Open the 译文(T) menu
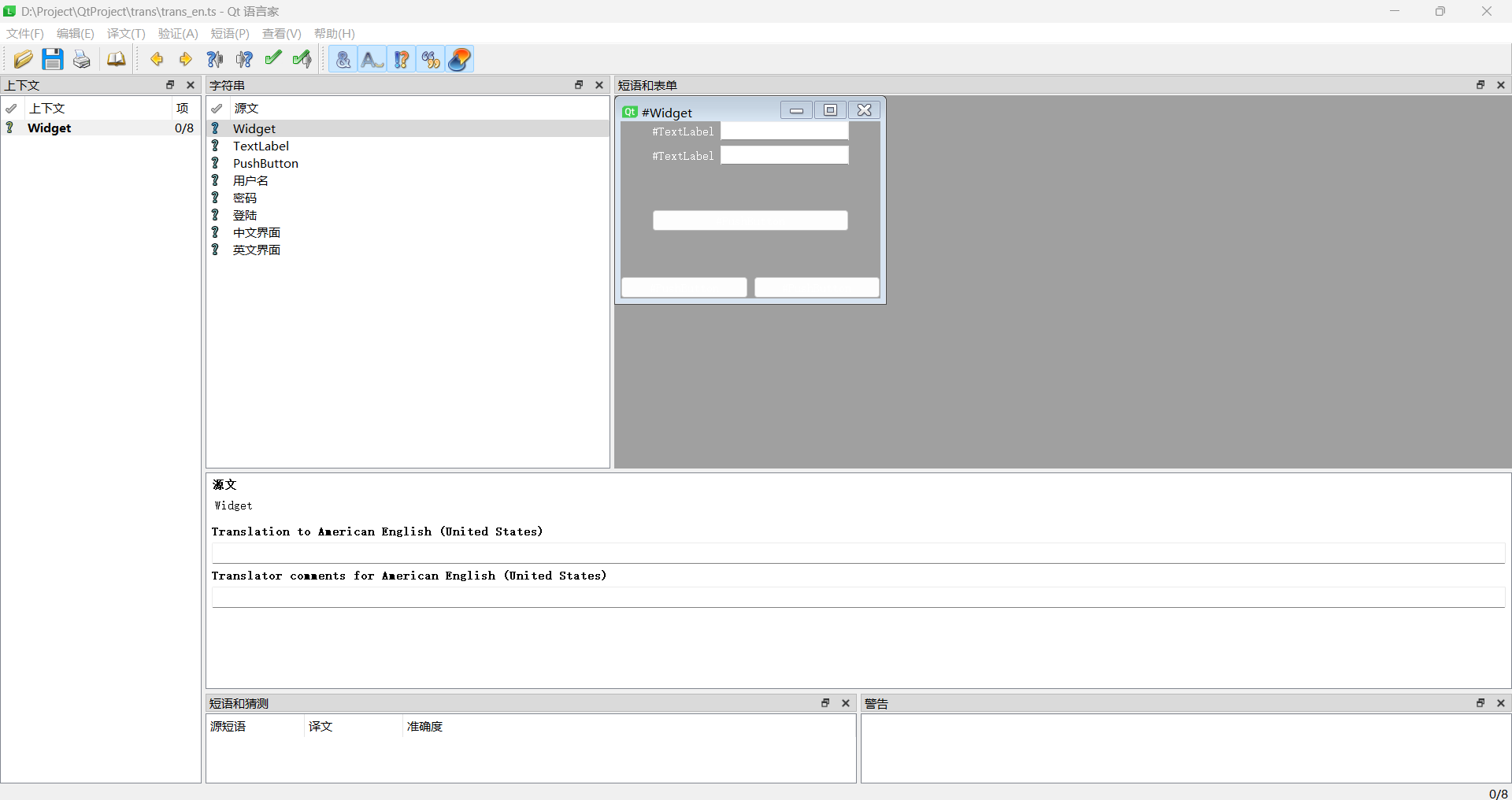 pos(126,33)
